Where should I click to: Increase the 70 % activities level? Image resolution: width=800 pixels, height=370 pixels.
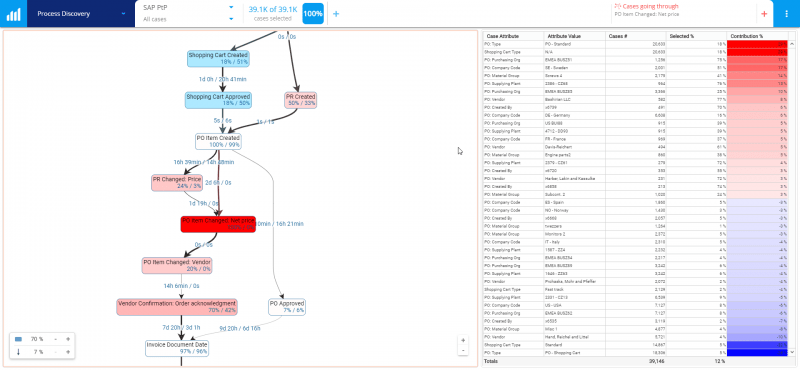click(x=67, y=339)
